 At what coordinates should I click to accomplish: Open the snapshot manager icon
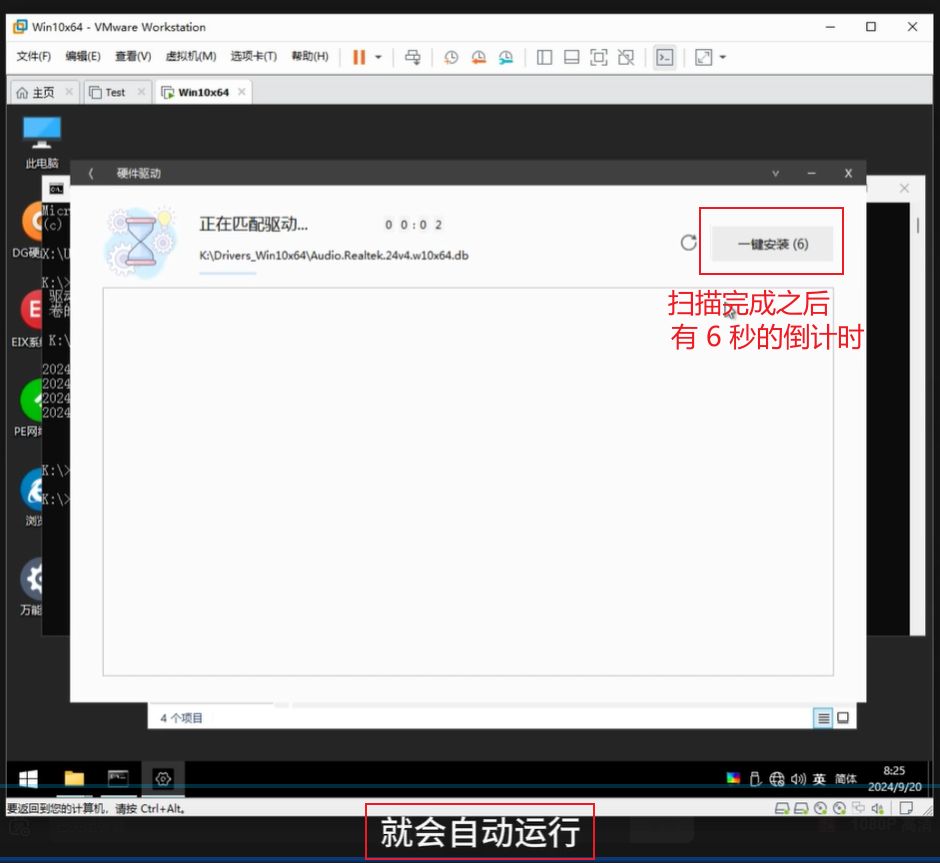(506, 57)
